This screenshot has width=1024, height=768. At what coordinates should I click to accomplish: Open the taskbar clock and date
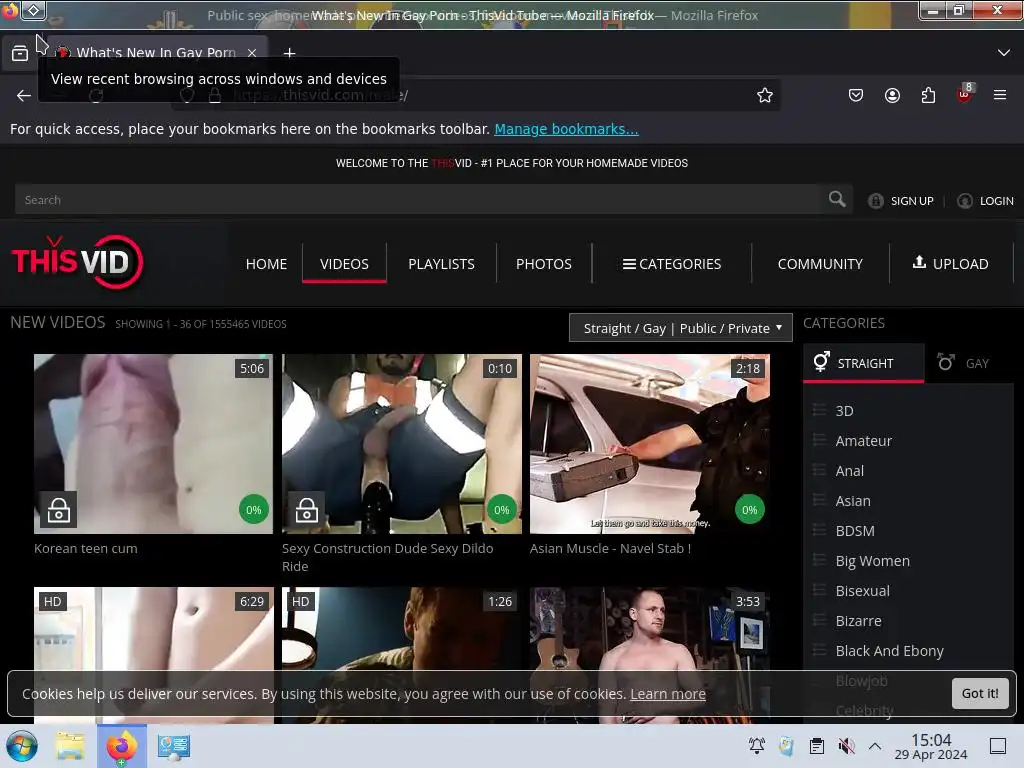pyautogui.click(x=931, y=746)
